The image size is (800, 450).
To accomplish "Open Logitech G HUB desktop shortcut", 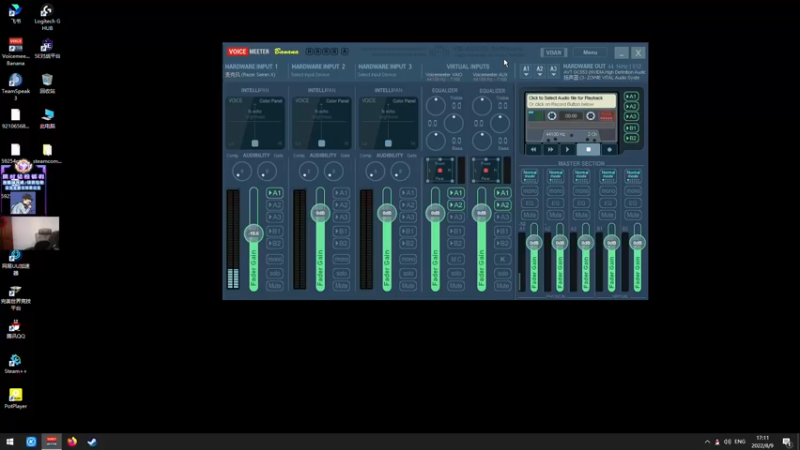I will pyautogui.click(x=47, y=17).
